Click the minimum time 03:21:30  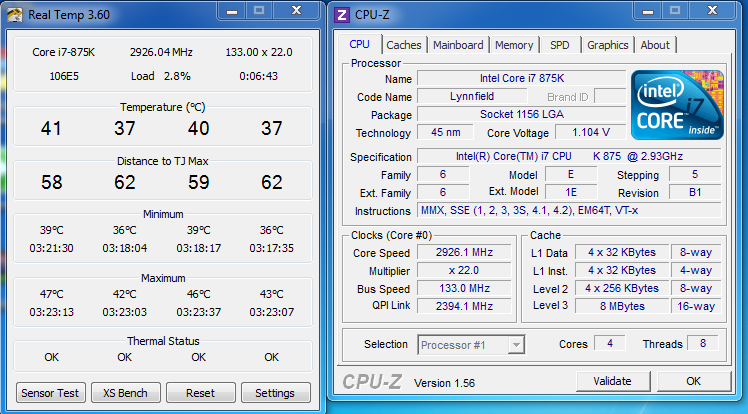52,248
